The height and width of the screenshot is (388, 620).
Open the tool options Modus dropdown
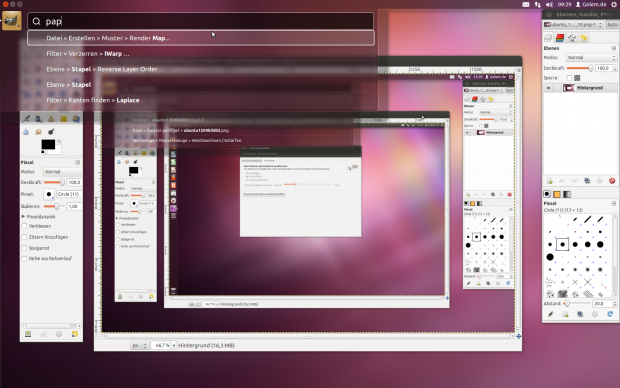coord(62,172)
